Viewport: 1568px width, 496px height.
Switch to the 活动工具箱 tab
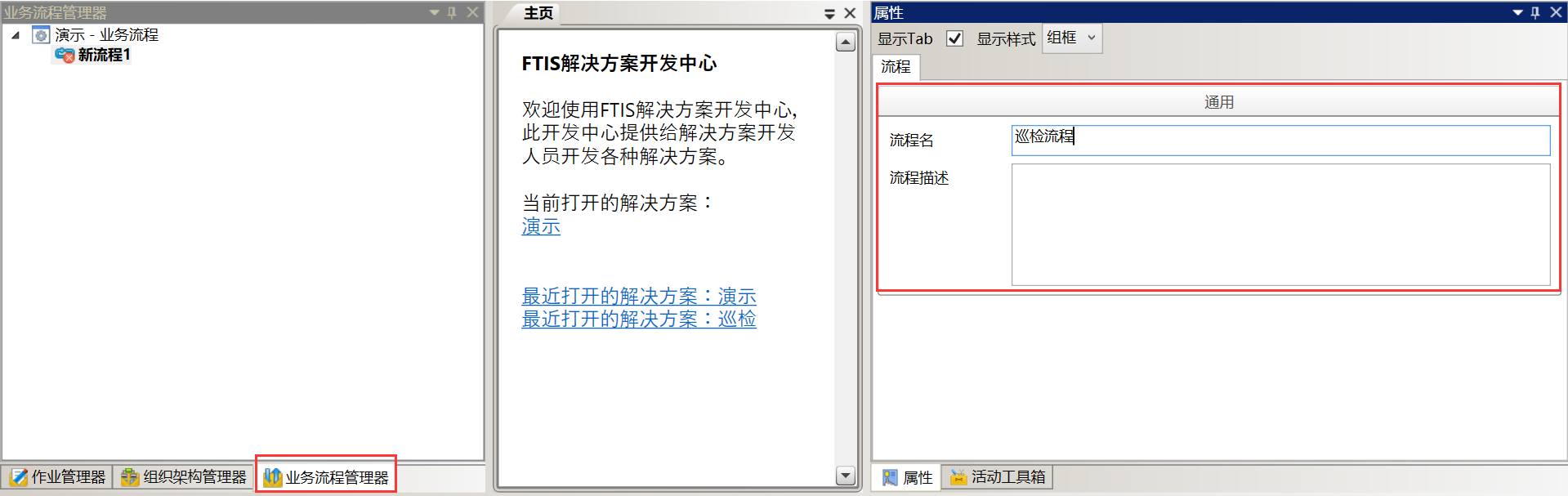point(998,476)
